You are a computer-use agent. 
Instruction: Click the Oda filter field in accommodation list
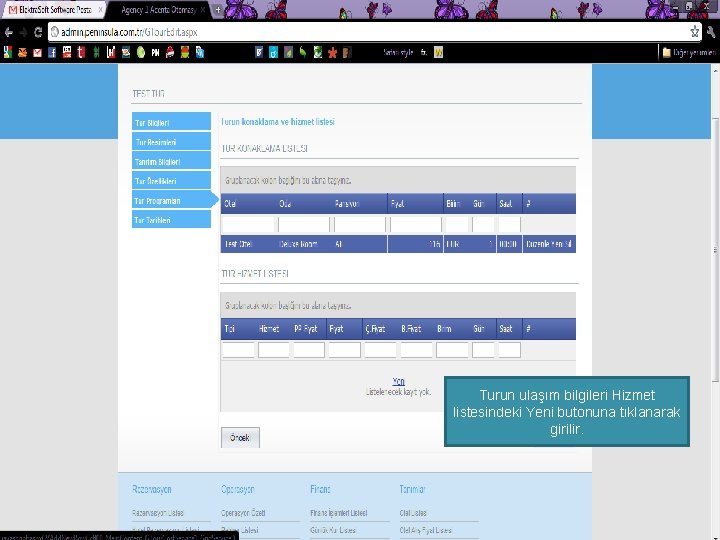(x=304, y=225)
